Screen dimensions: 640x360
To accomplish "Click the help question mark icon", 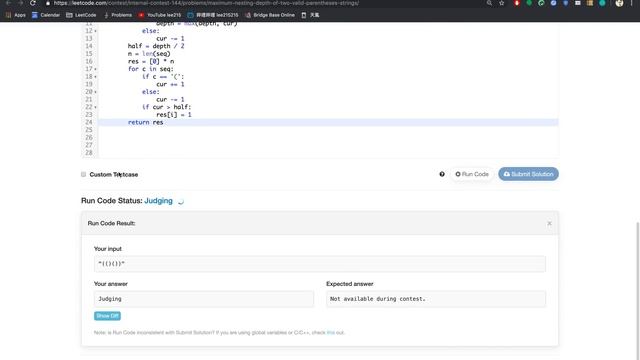I will tap(442, 174).
